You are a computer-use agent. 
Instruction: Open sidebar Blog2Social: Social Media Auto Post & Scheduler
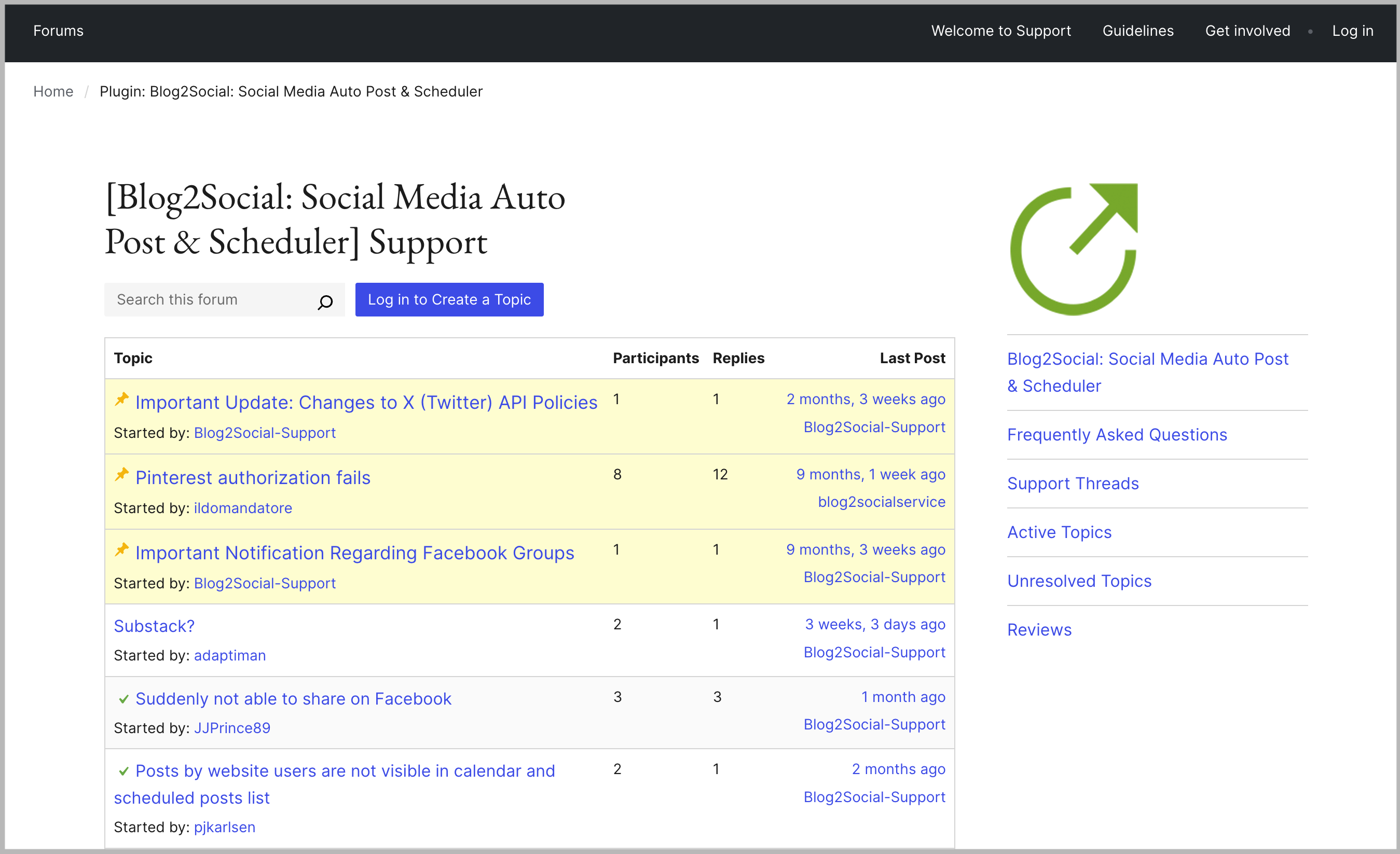pos(1147,372)
